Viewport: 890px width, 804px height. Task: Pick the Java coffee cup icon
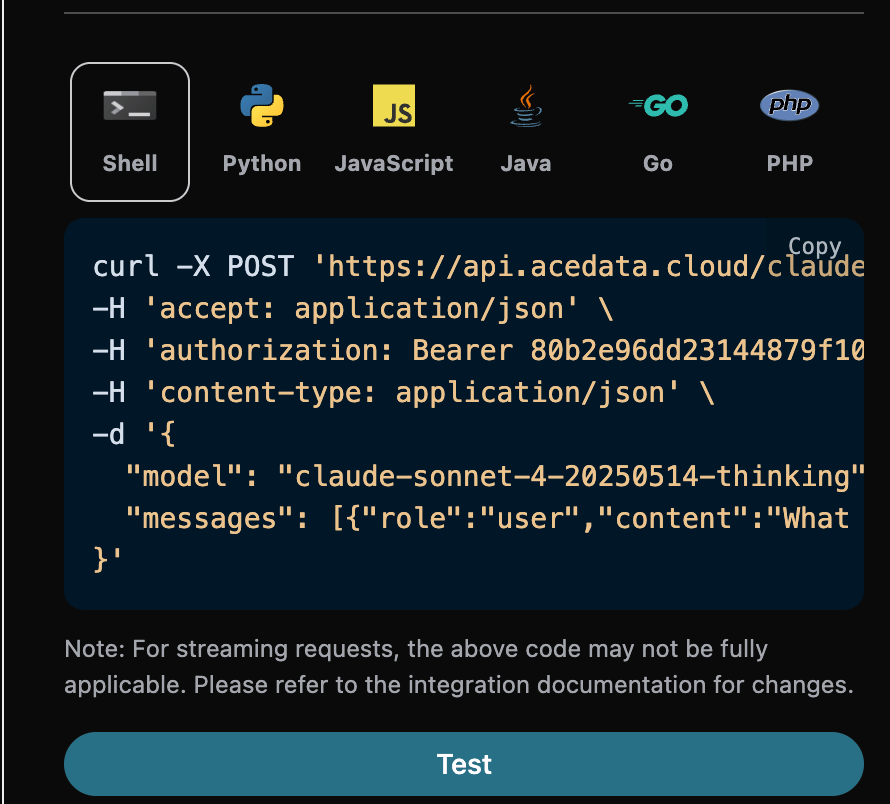526,105
